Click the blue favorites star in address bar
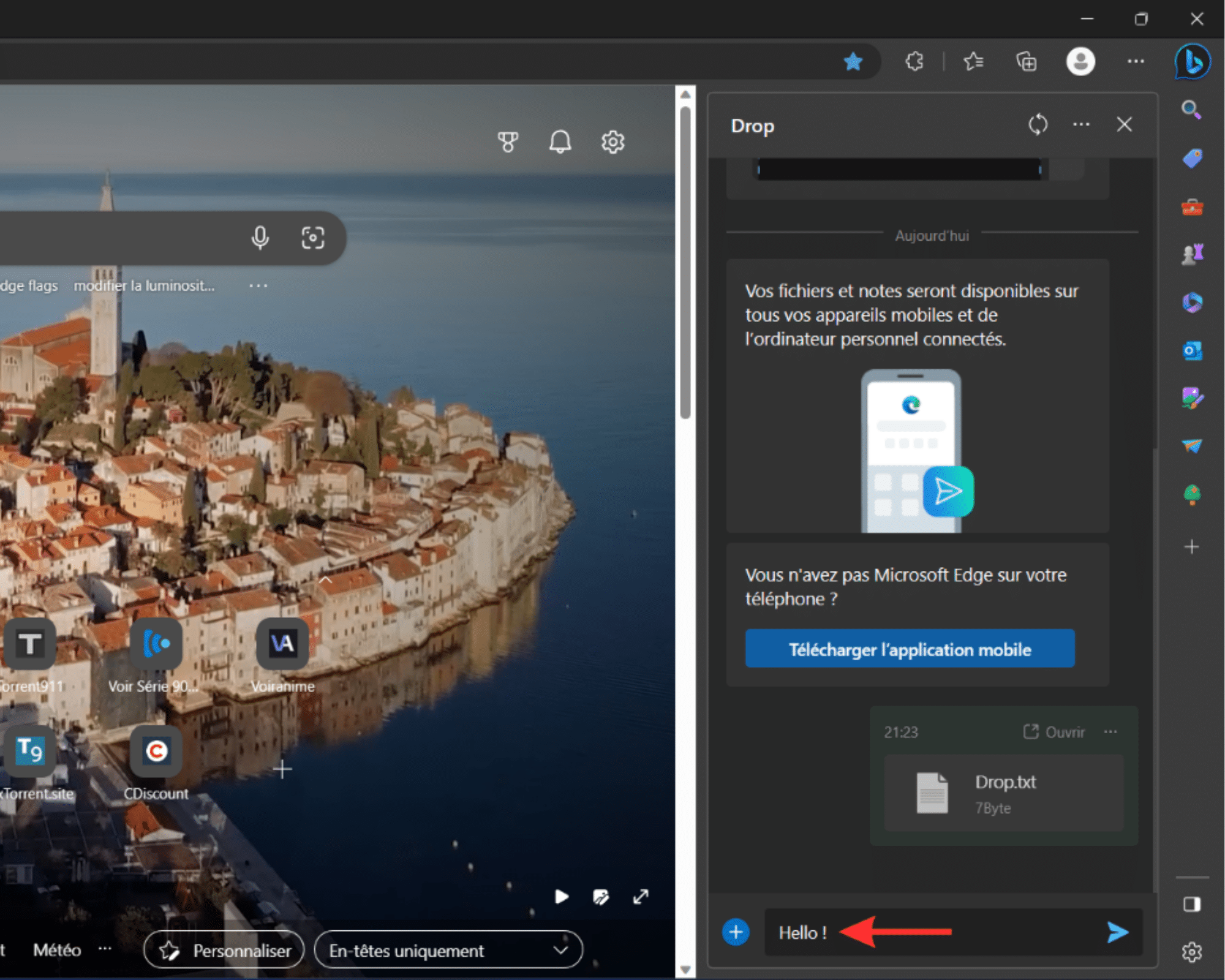This screenshot has height=980, width=1225. tap(853, 61)
